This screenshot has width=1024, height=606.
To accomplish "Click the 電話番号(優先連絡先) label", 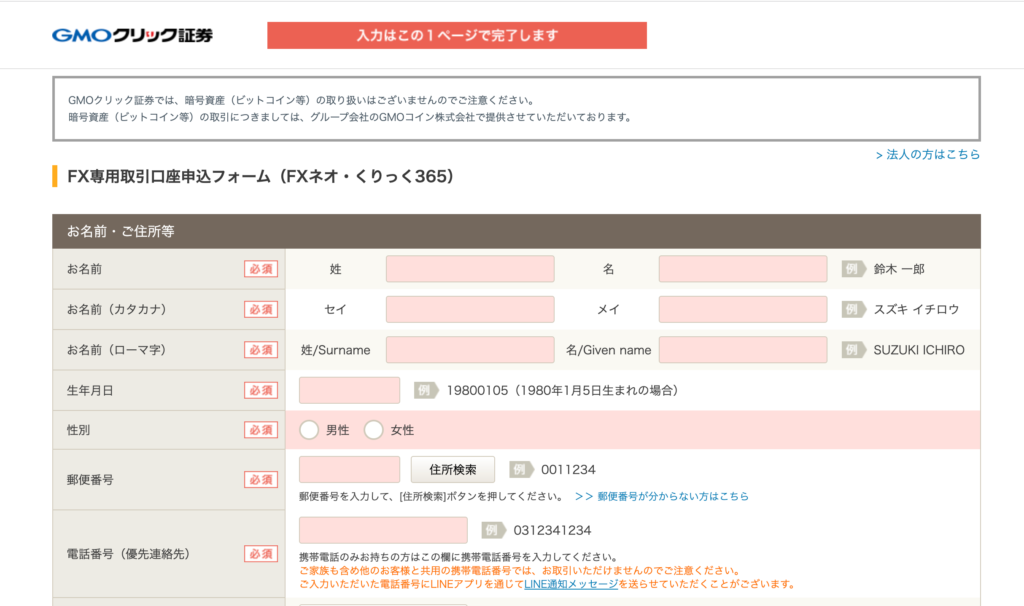I will (x=128, y=554).
